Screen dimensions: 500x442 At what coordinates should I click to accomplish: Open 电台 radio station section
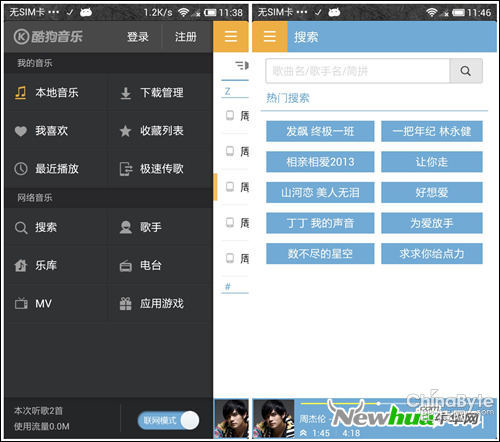pyautogui.click(x=161, y=266)
